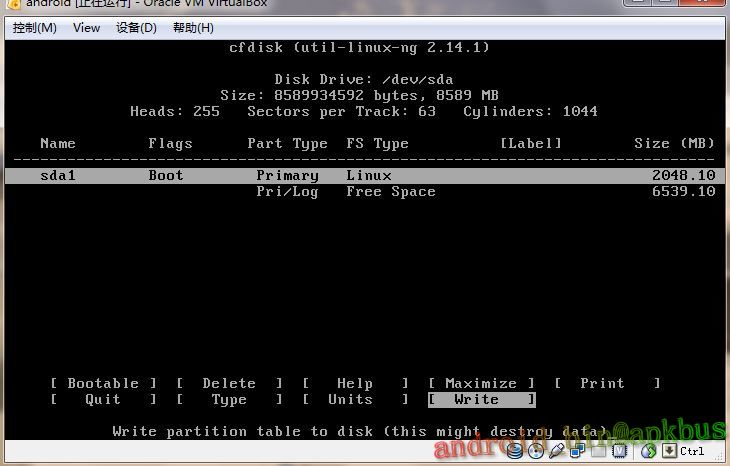
Task: Select the Bootable option in cfdisk
Action: 103,383
